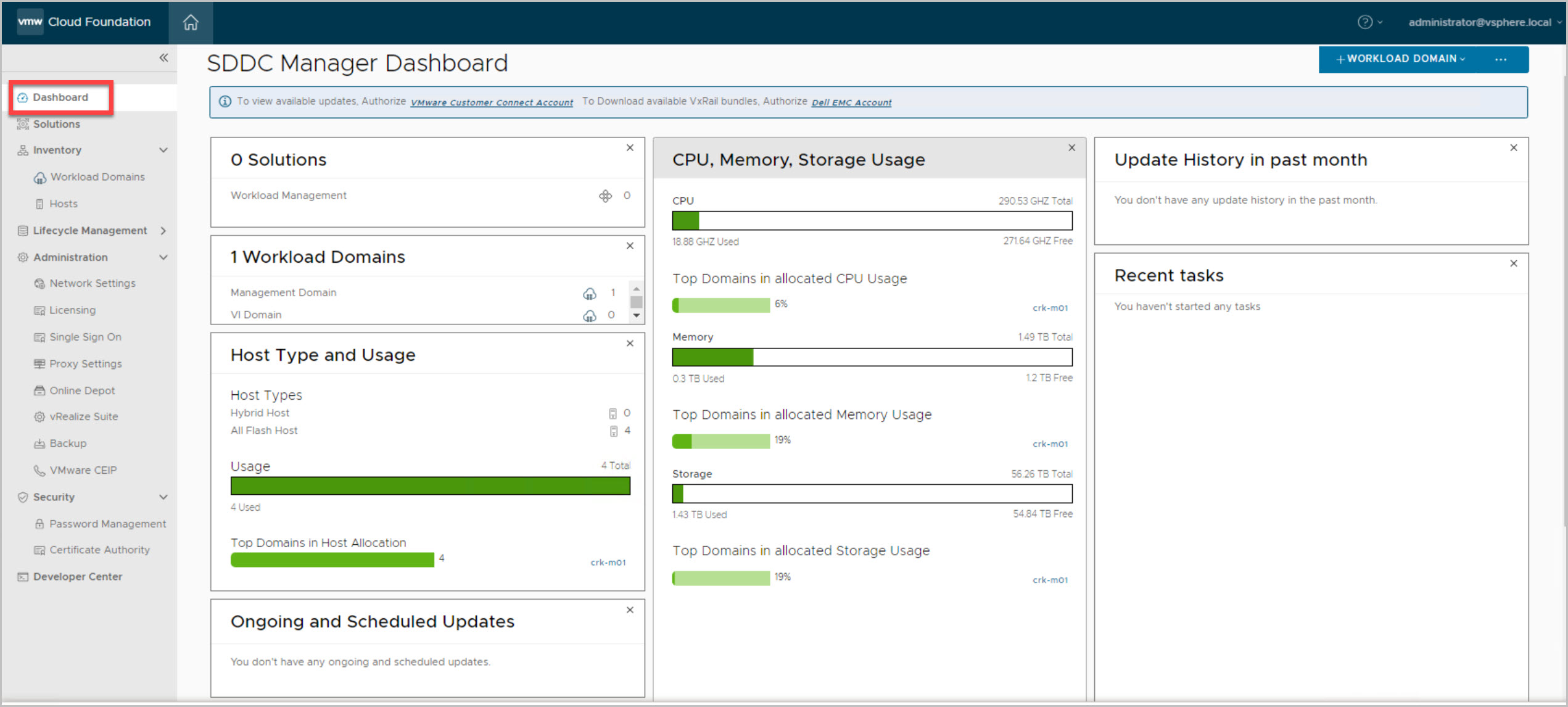This screenshot has height=707, width=1568.
Task: Close the Update History widget
Action: coord(1513,148)
